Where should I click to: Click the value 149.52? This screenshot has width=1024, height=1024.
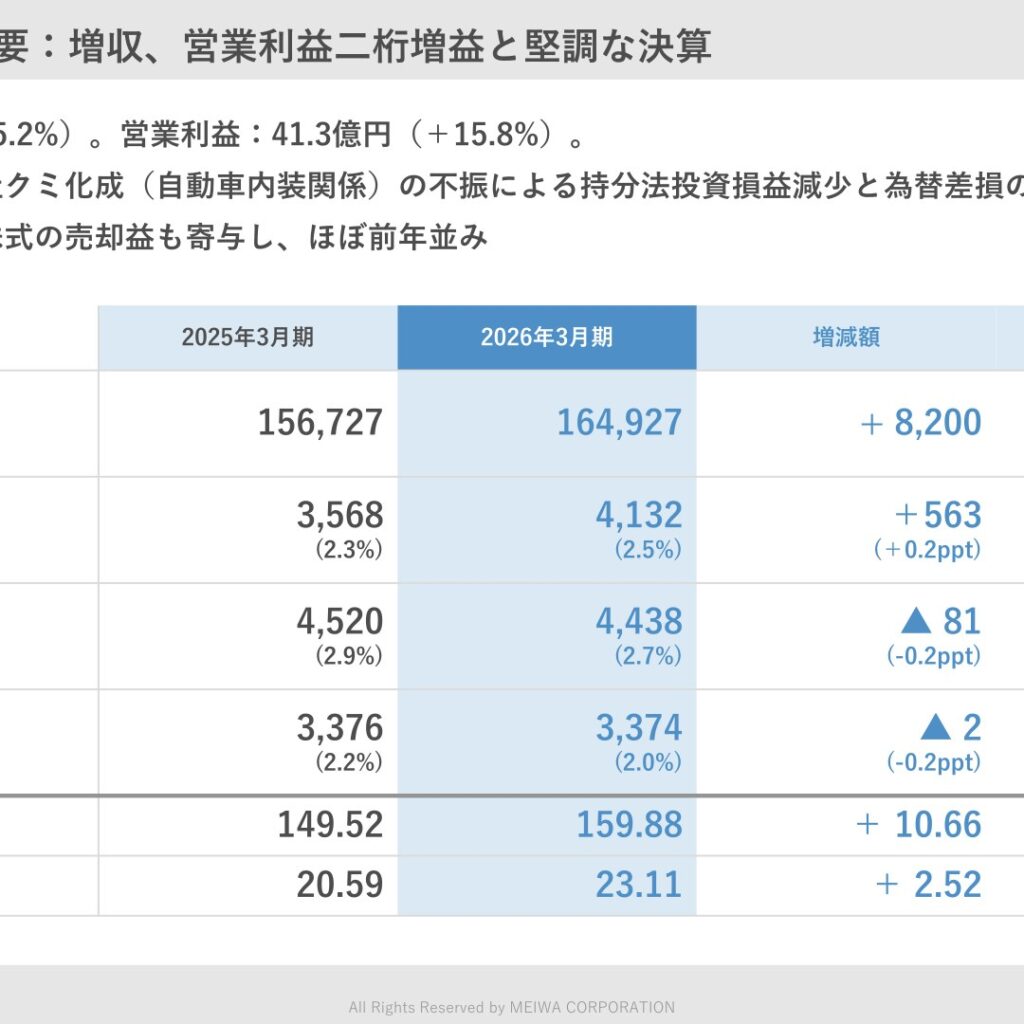pos(330,824)
